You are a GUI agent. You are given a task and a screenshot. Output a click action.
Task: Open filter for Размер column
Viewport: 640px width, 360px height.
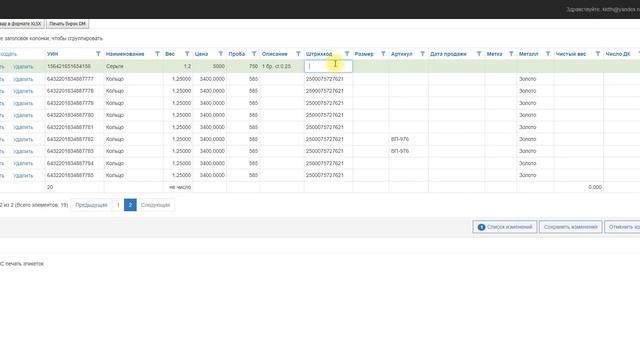(x=383, y=54)
